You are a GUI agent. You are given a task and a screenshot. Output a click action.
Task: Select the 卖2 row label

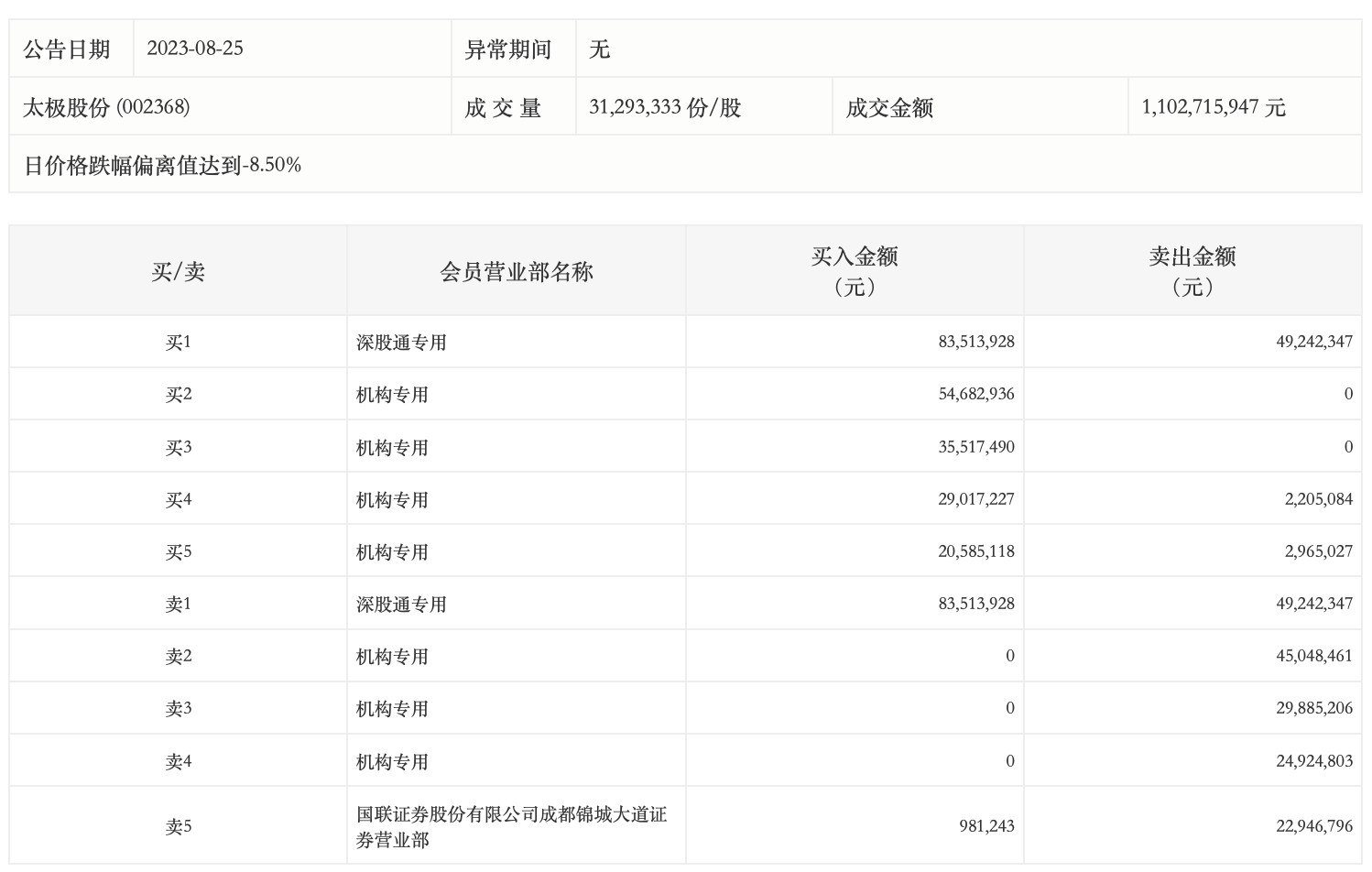[x=179, y=657]
